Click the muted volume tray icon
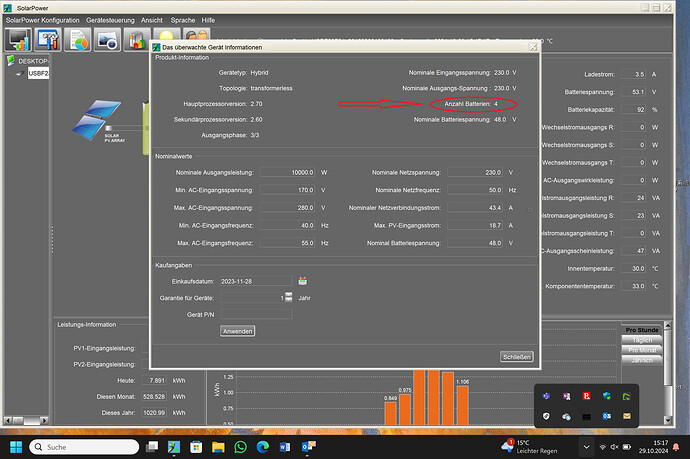This screenshot has height=459, width=690. 615,447
